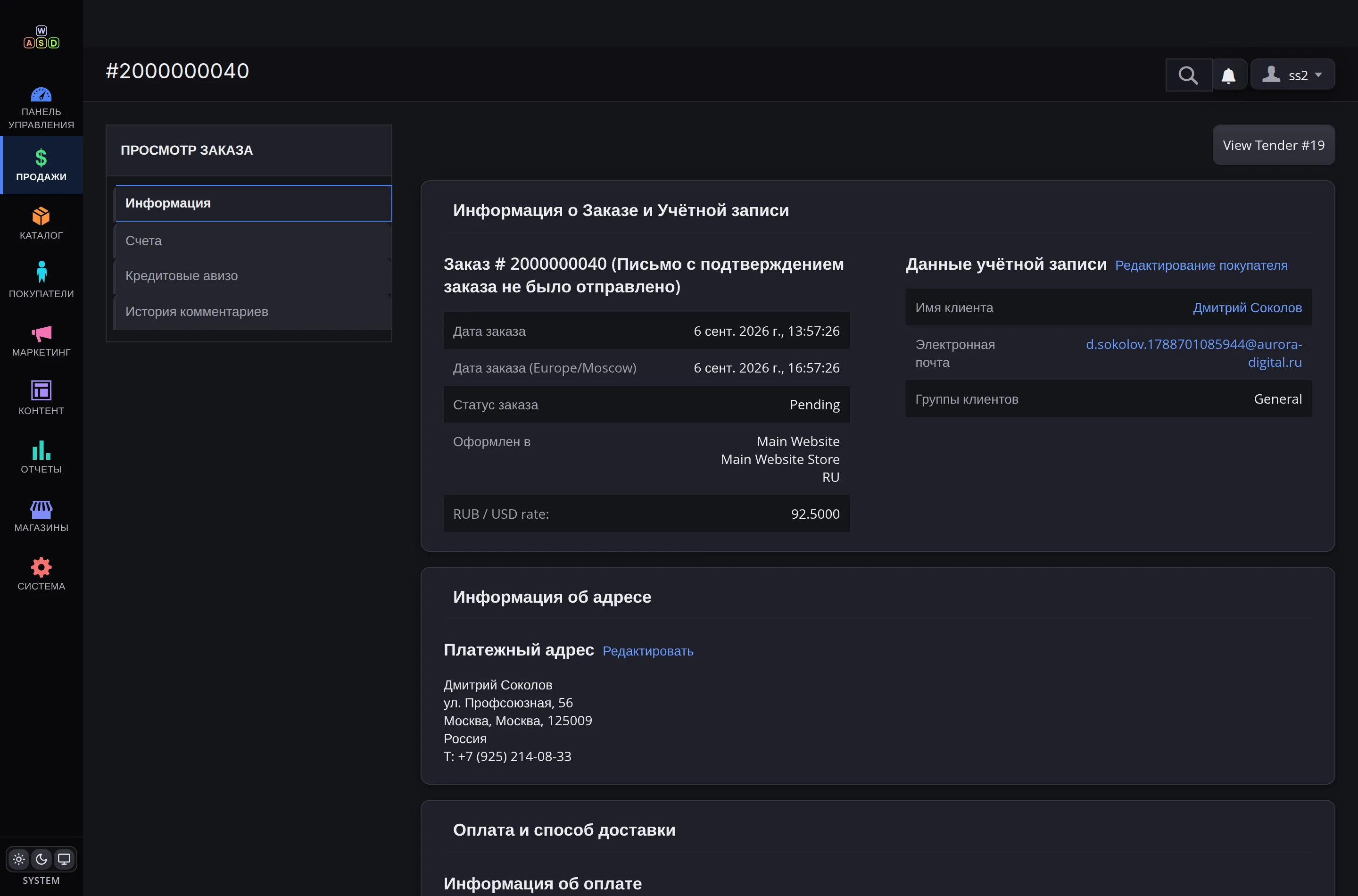Screen dimensions: 1358x896
Task: Open История комментариев tab
Action: pos(253,311)
